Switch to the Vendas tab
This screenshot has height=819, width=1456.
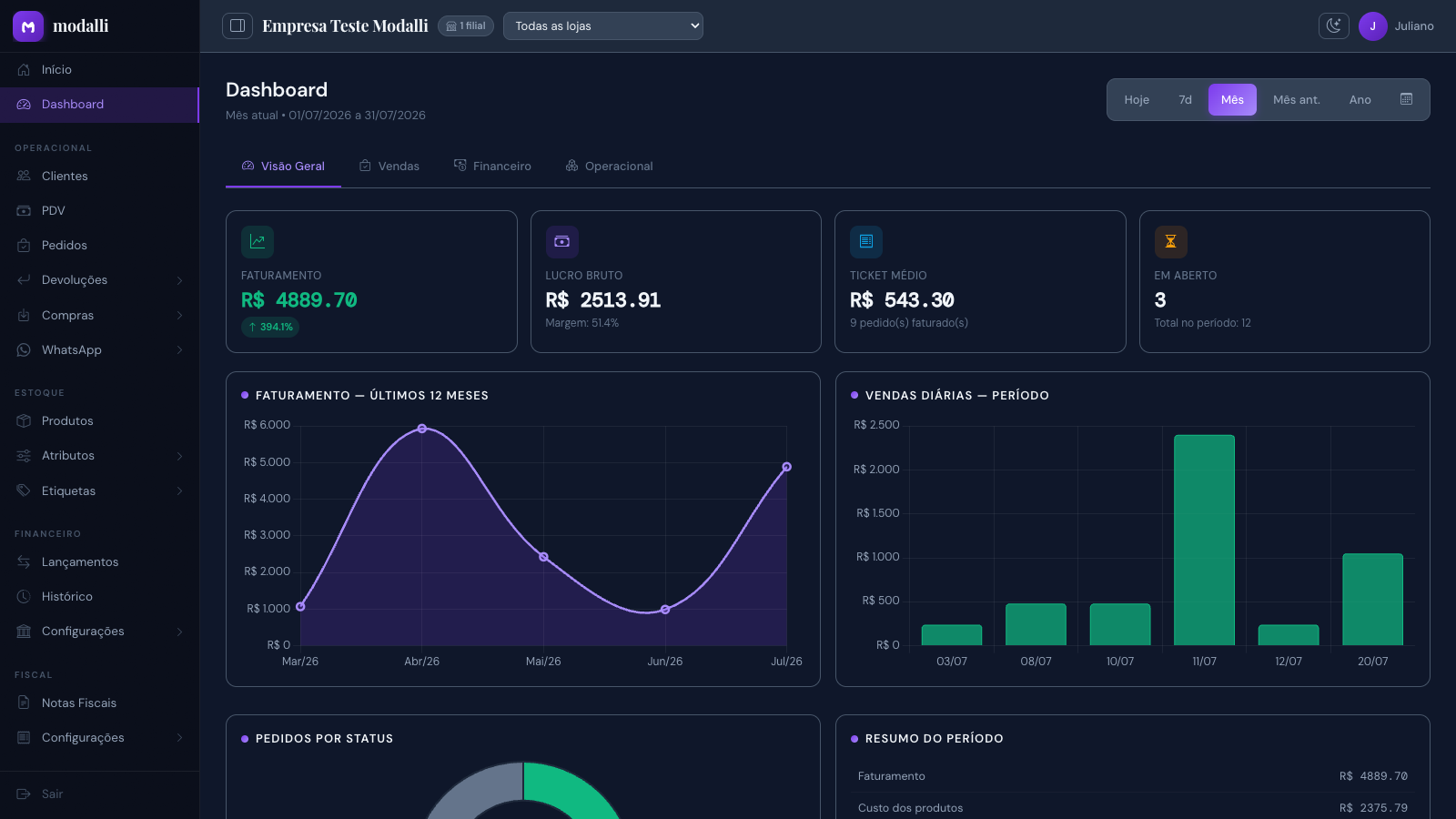tap(389, 167)
